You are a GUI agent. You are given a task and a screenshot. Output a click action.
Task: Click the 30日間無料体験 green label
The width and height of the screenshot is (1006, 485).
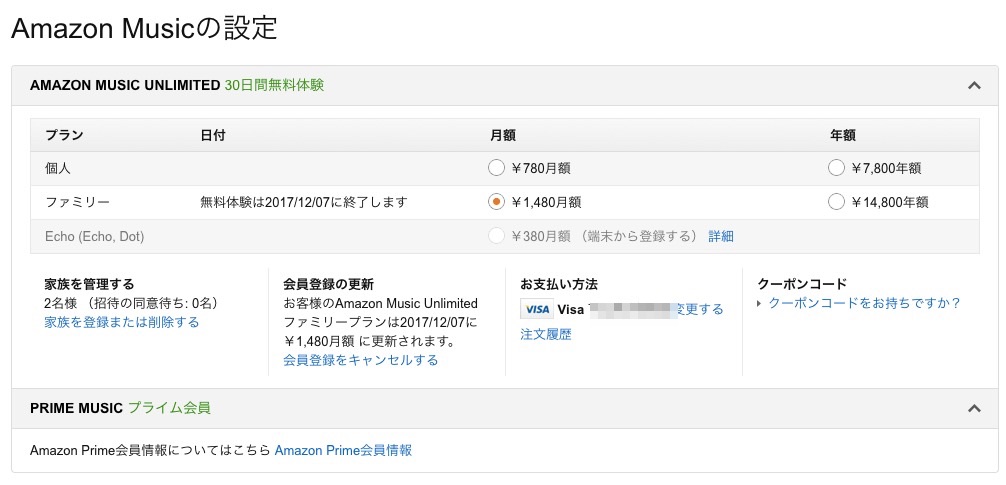click(274, 85)
